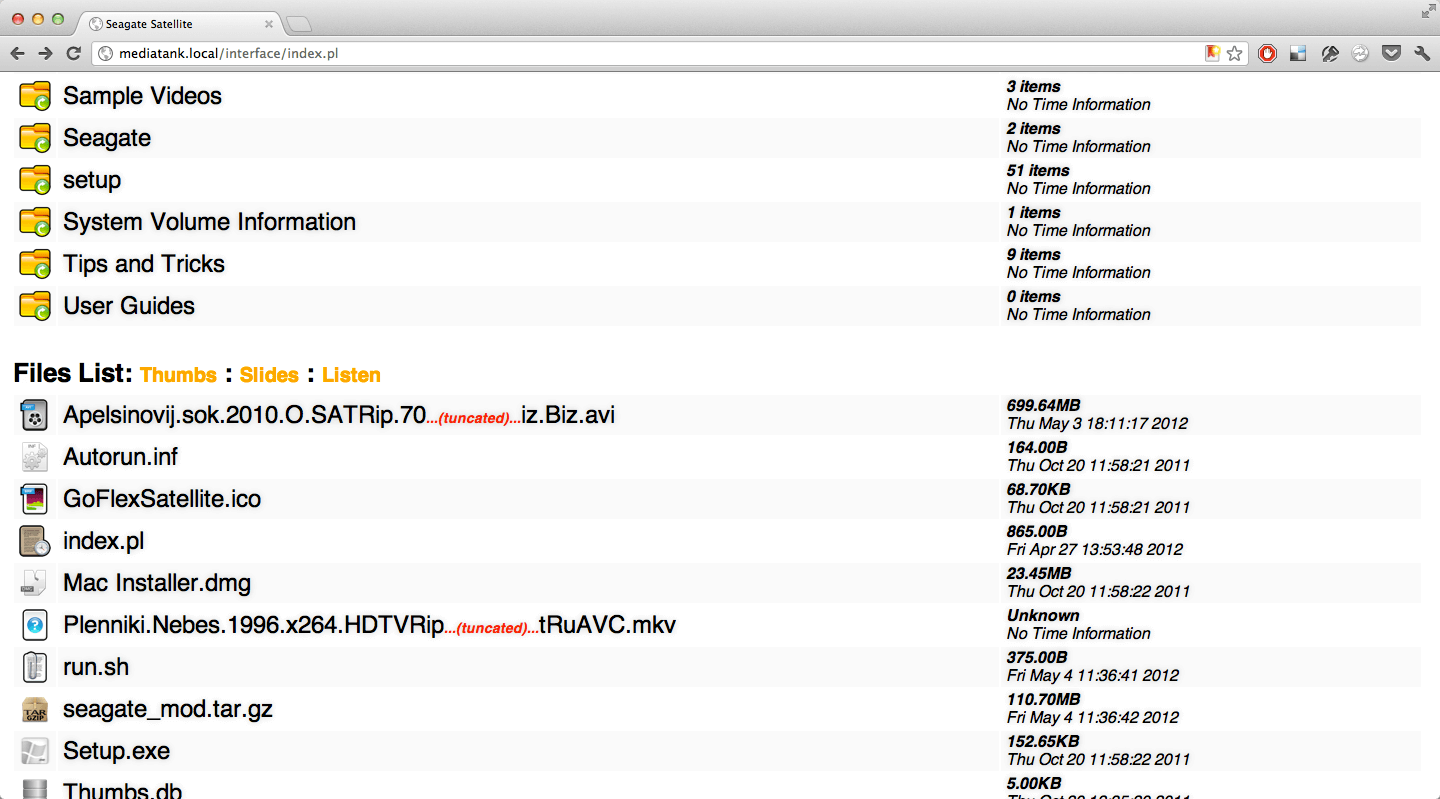
Task: Bookmark this page with the star
Action: point(1235,54)
